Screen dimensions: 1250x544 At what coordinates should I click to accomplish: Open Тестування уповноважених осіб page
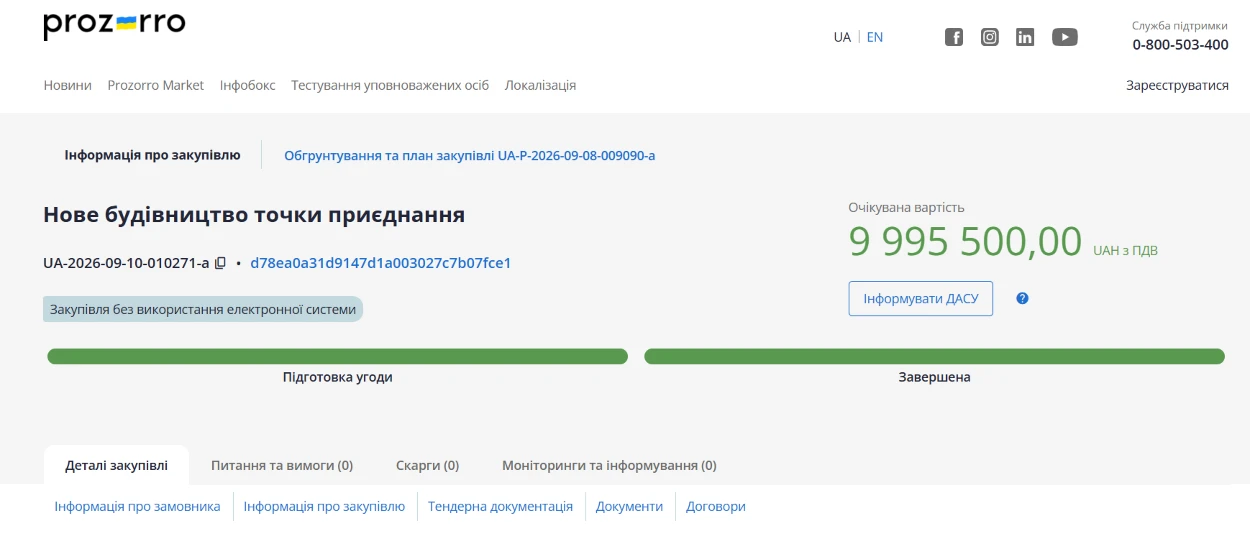coord(390,85)
